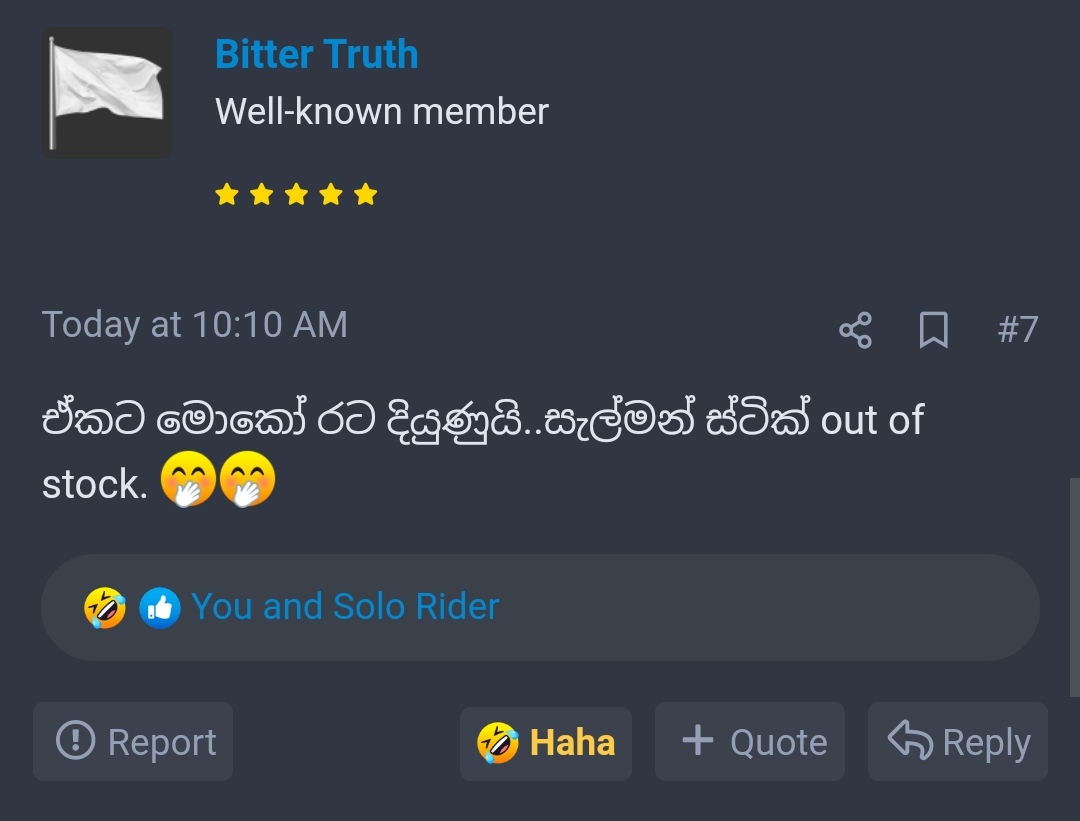Image resolution: width=1080 pixels, height=821 pixels.
Task: Toggle the Haha reaction button
Action: coord(546,743)
